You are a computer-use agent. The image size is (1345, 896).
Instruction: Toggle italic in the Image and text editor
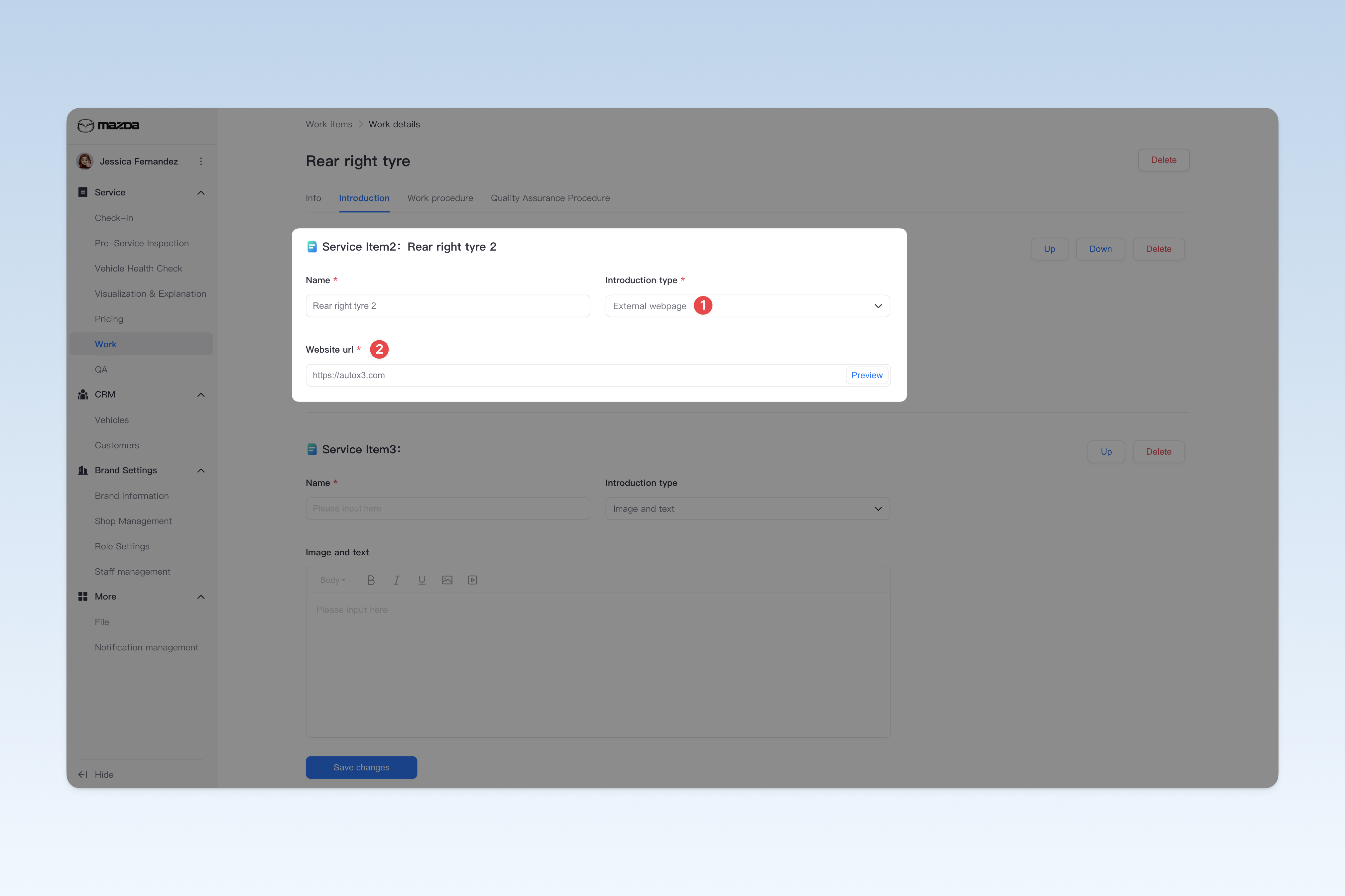coord(396,580)
